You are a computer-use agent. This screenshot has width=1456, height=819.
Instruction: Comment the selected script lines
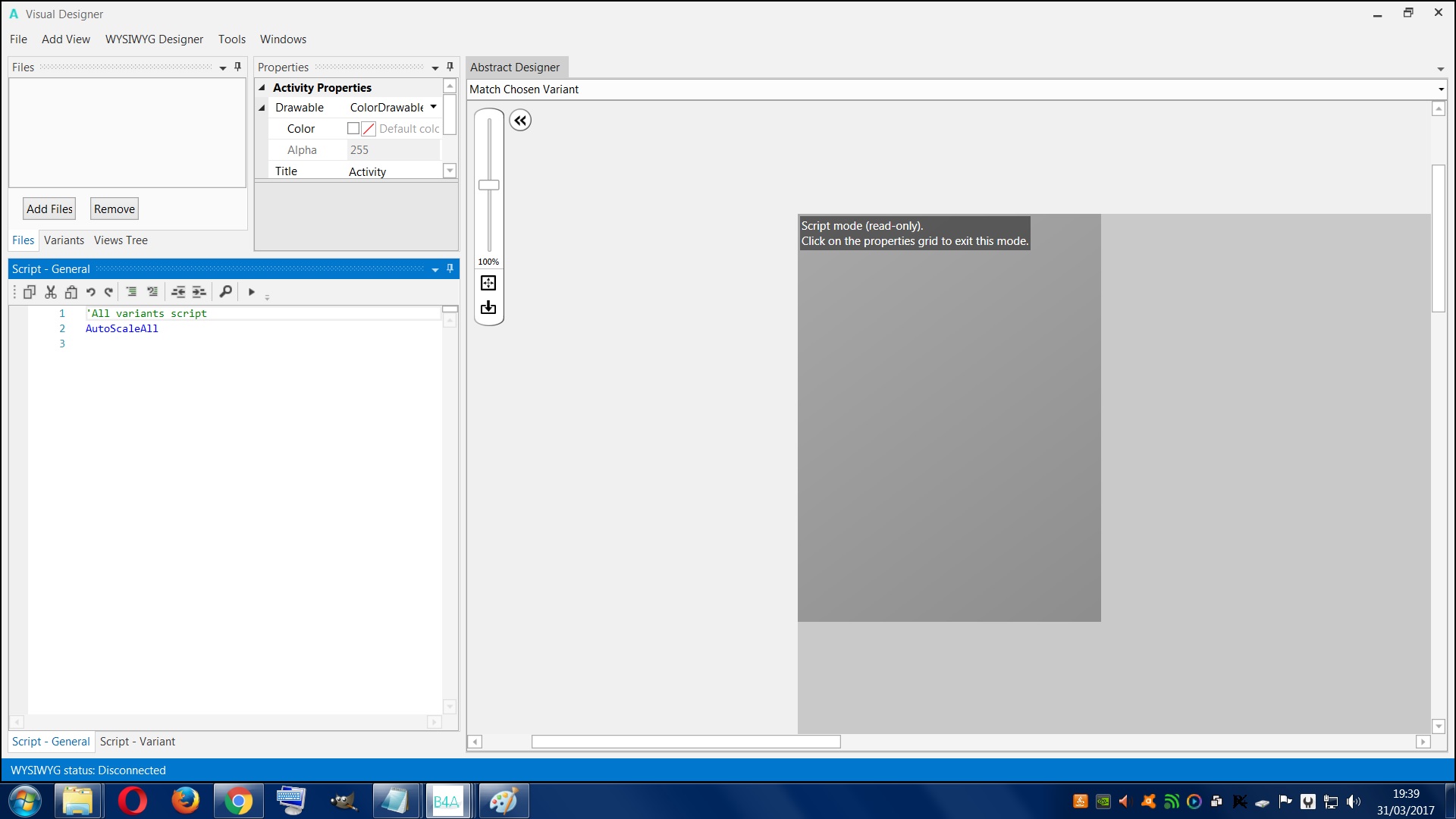tap(131, 292)
